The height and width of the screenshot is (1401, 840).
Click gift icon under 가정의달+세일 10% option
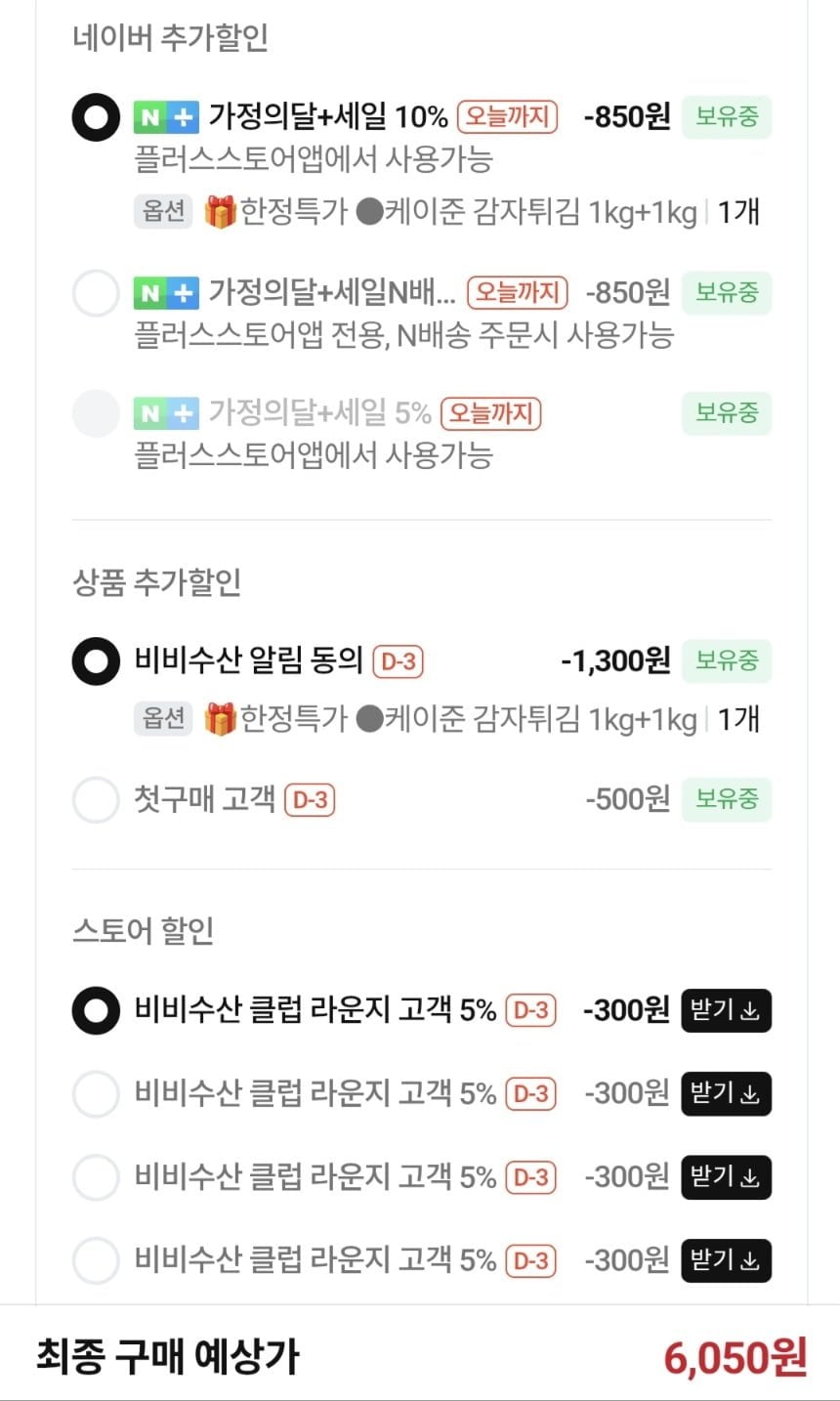221,212
